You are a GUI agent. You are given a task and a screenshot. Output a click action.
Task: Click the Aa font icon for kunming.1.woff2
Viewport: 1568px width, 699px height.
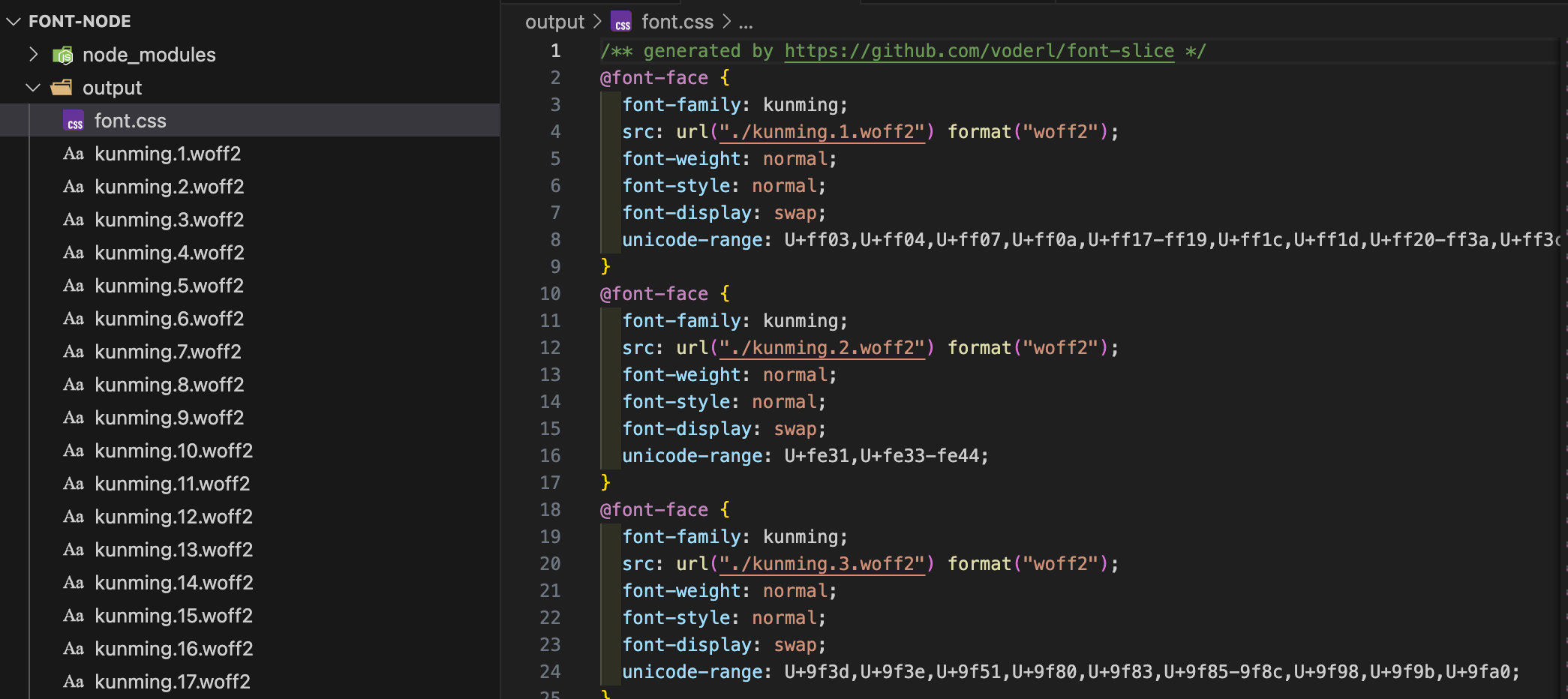tap(74, 154)
